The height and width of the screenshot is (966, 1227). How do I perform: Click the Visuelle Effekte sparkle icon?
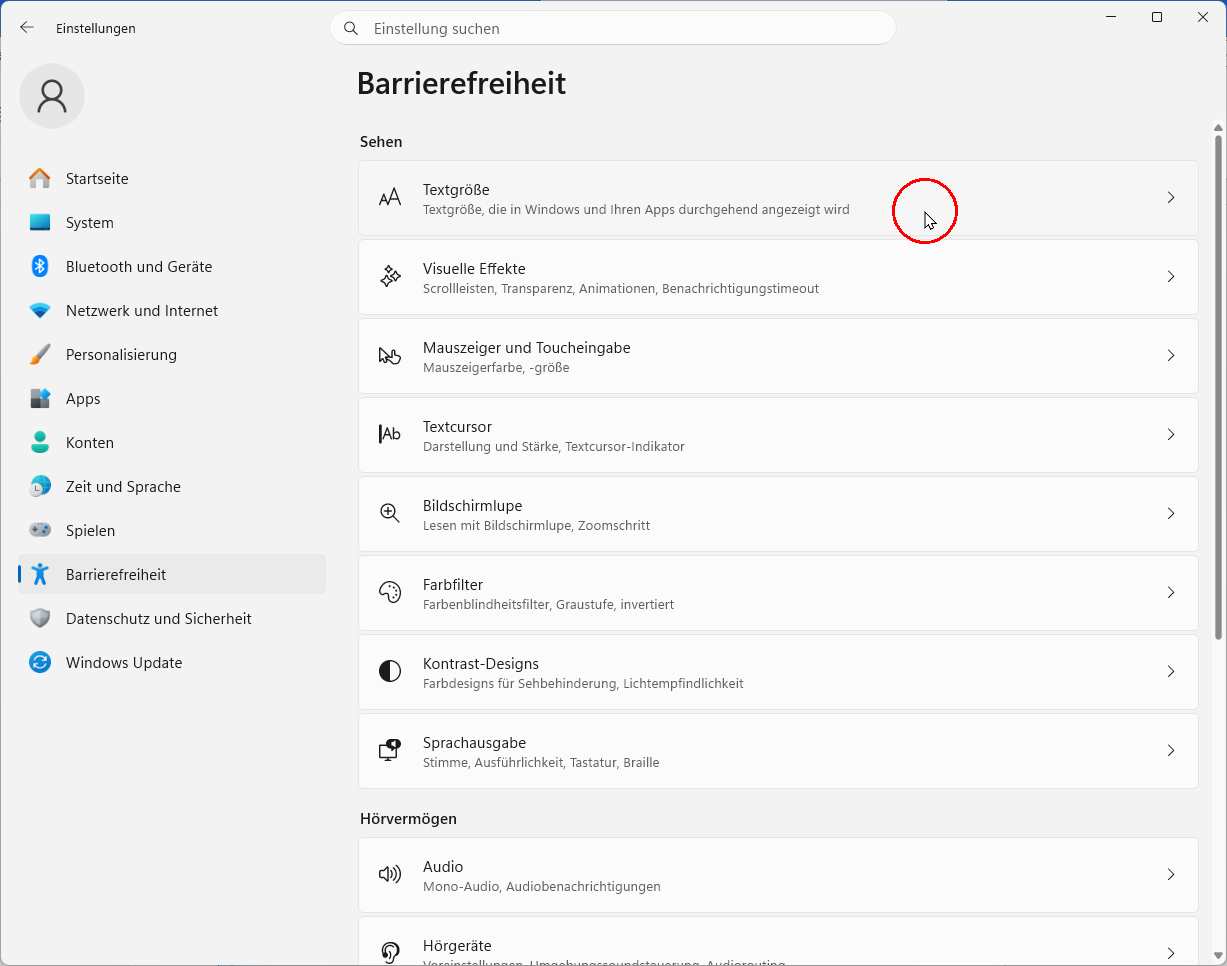tap(390, 277)
